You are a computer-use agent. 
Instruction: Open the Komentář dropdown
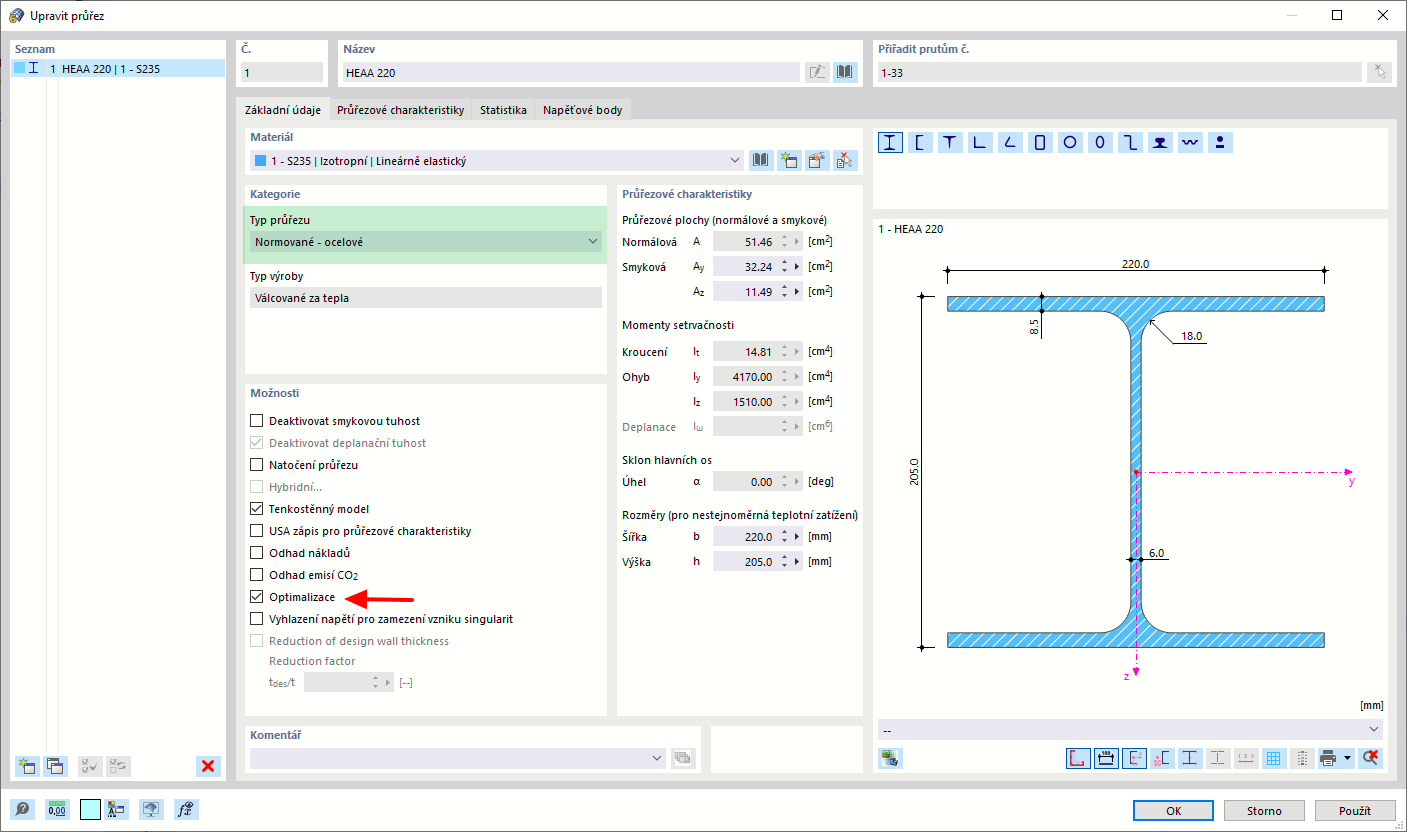point(458,758)
